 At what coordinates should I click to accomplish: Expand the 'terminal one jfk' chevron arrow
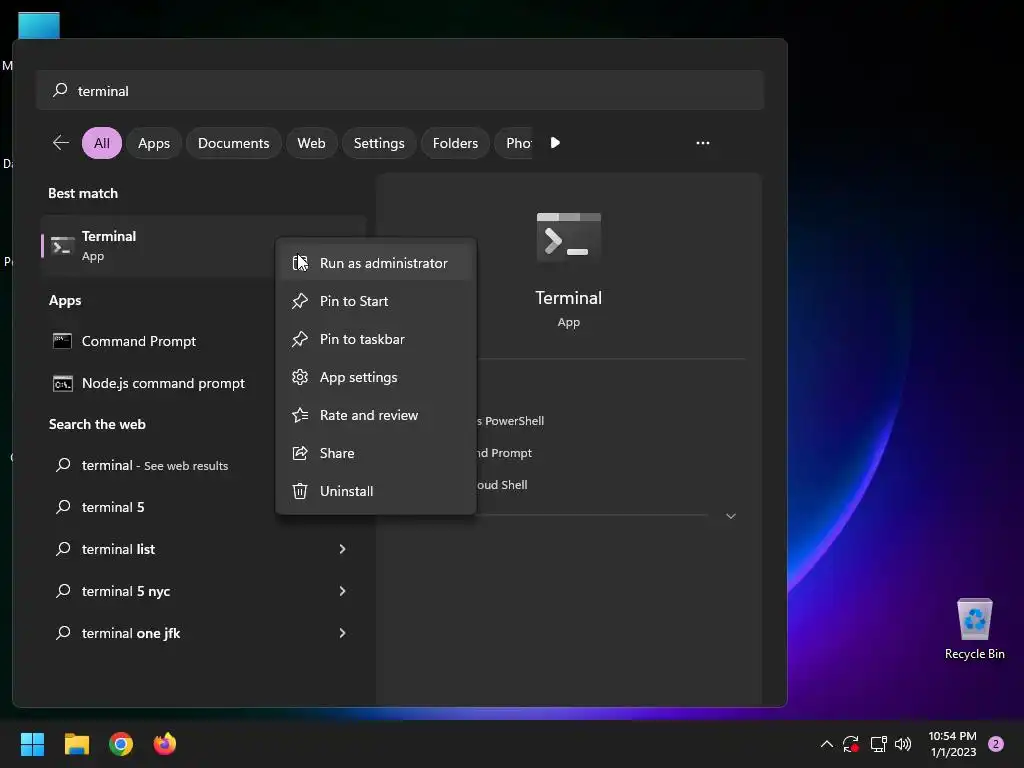pos(342,632)
